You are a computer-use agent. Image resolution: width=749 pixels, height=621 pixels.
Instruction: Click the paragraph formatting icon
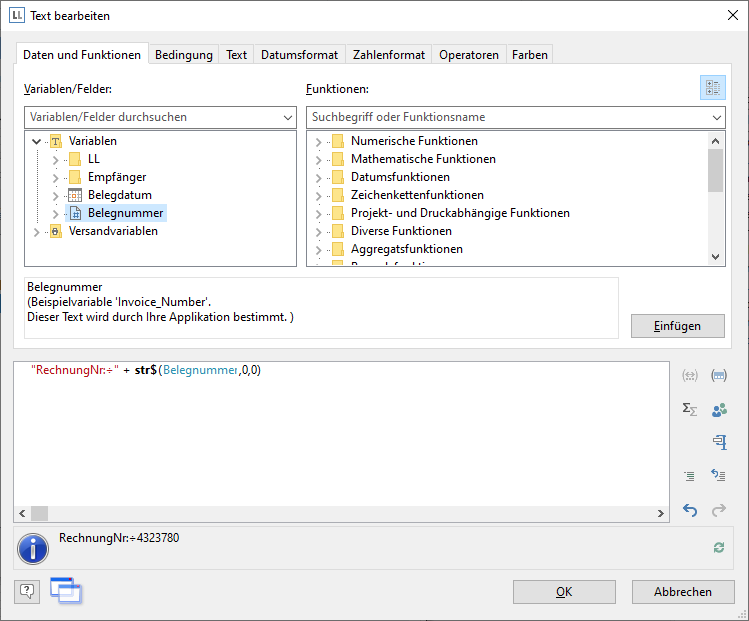tap(718, 442)
